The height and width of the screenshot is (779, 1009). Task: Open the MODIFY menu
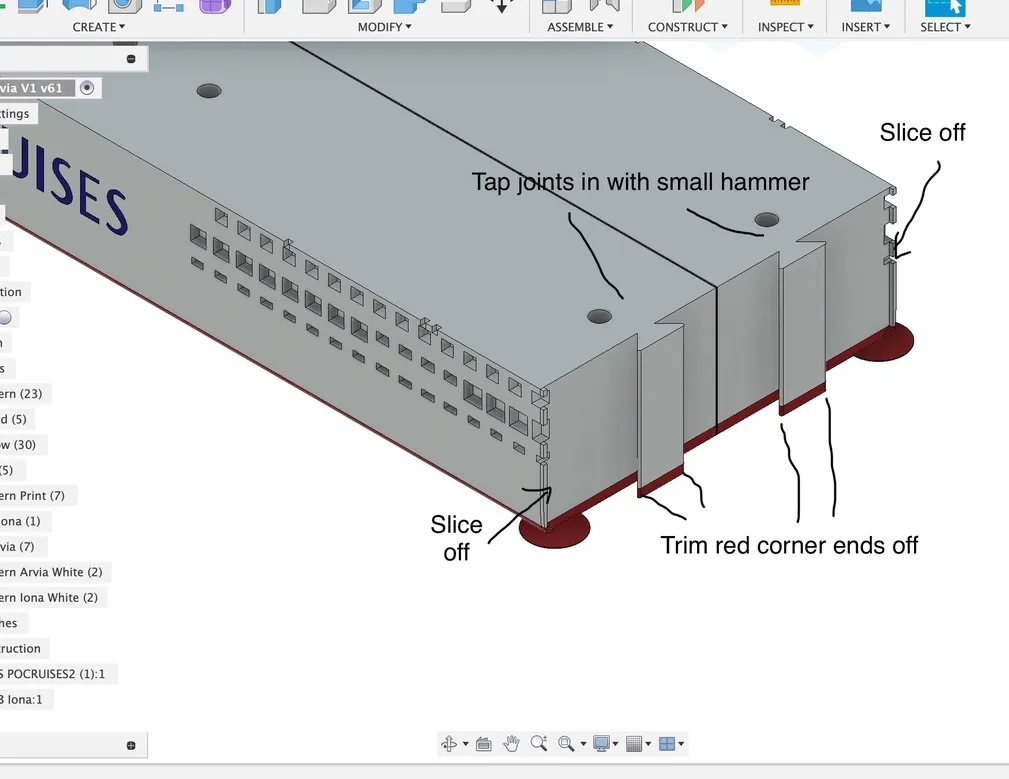[x=384, y=27]
